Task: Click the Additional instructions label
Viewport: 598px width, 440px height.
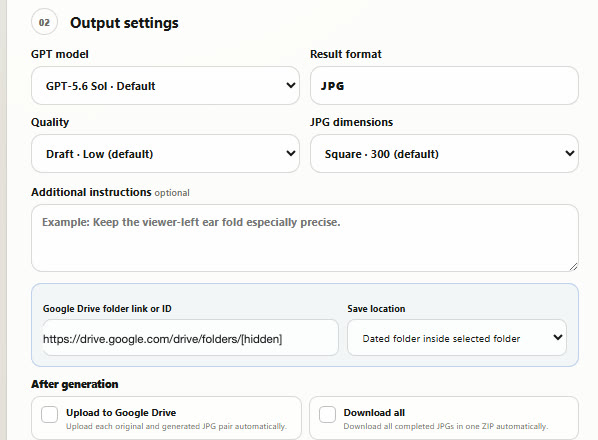Action: [x=91, y=192]
